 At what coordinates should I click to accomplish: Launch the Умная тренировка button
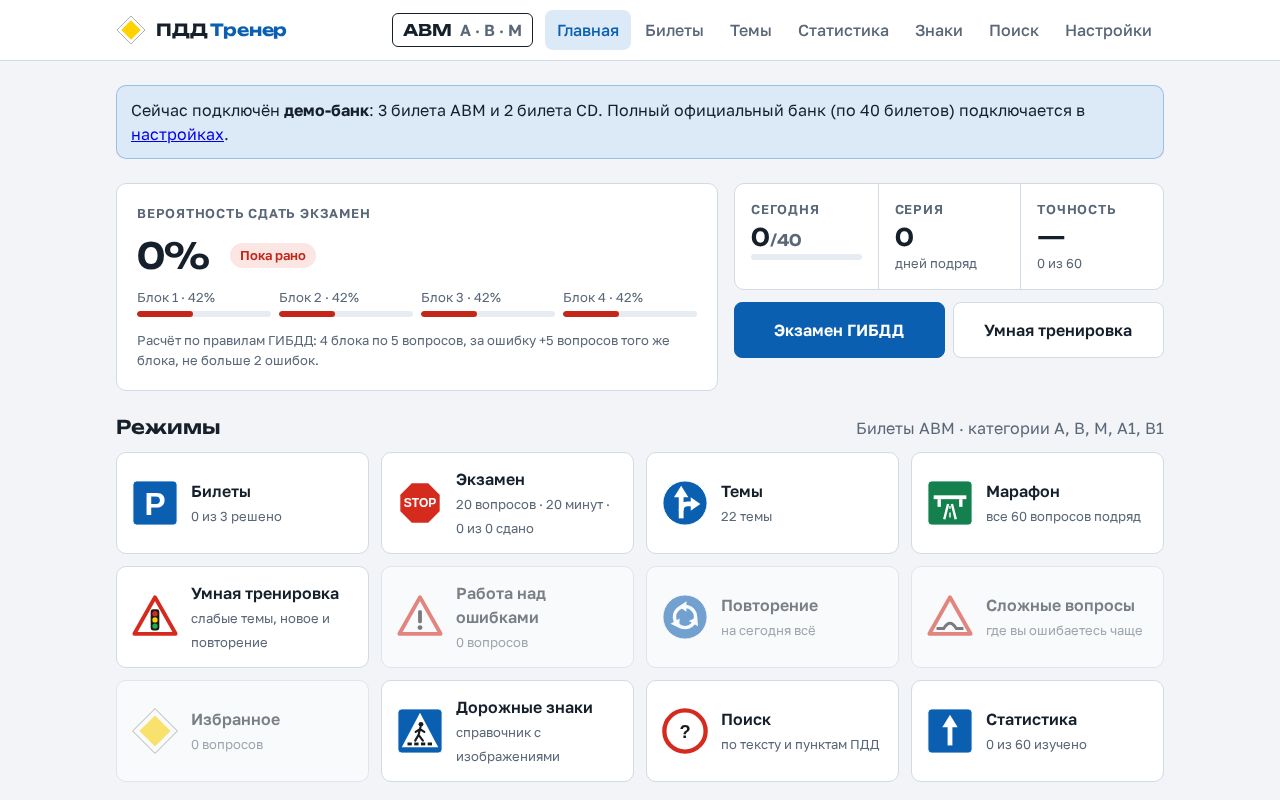click(1058, 330)
